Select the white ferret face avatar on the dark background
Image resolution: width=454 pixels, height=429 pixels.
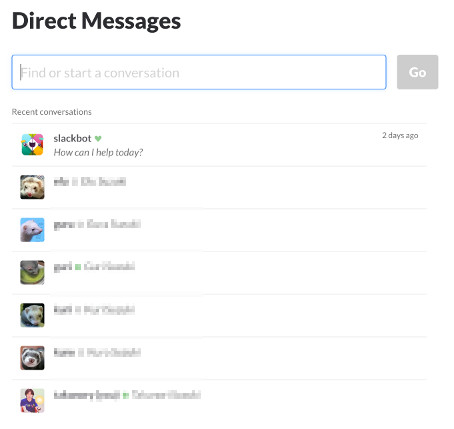pos(32,187)
